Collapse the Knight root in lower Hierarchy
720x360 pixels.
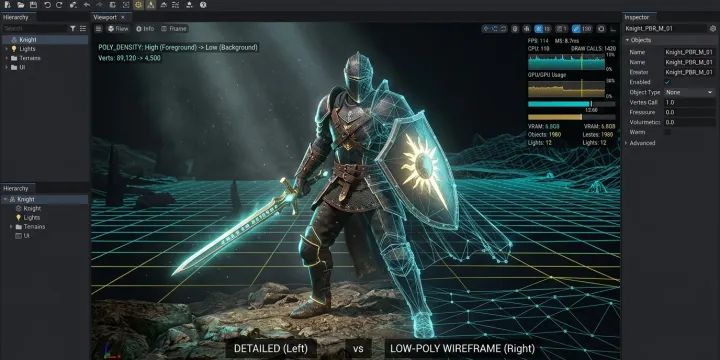pos(6,199)
